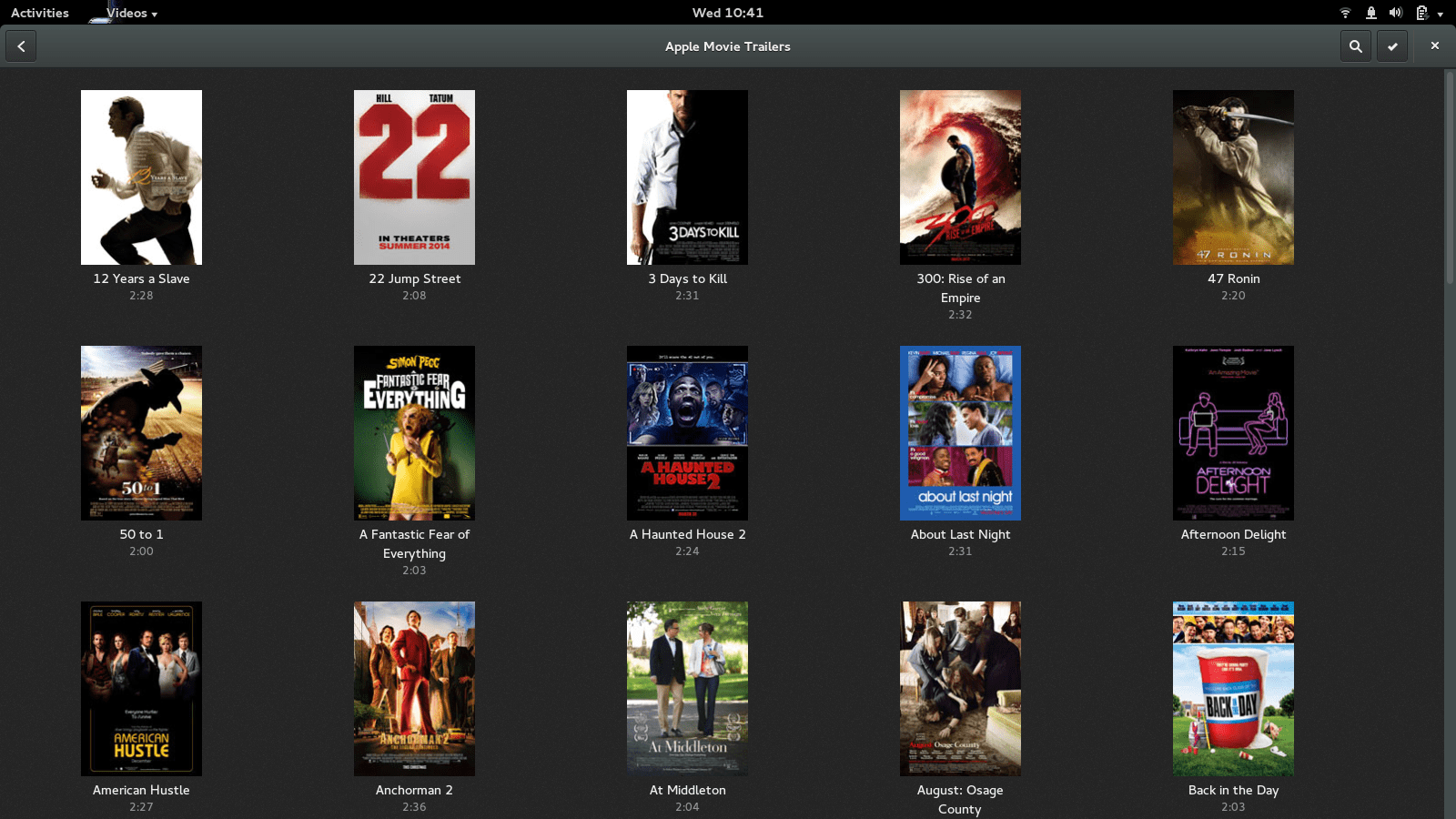
Task: Click the vertical scrollbar on the right edge
Action: (x=1450, y=177)
